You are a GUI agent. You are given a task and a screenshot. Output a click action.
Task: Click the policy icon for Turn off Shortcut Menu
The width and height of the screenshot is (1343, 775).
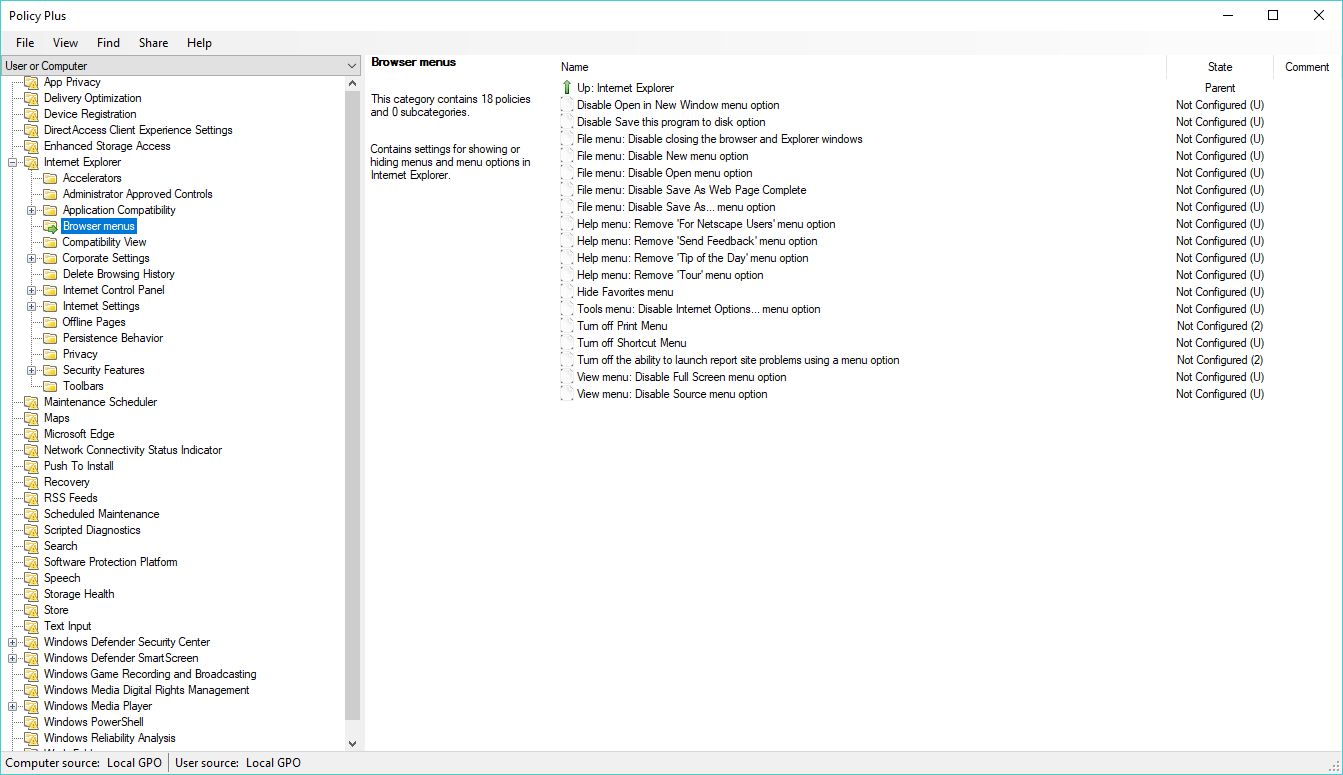click(567, 343)
